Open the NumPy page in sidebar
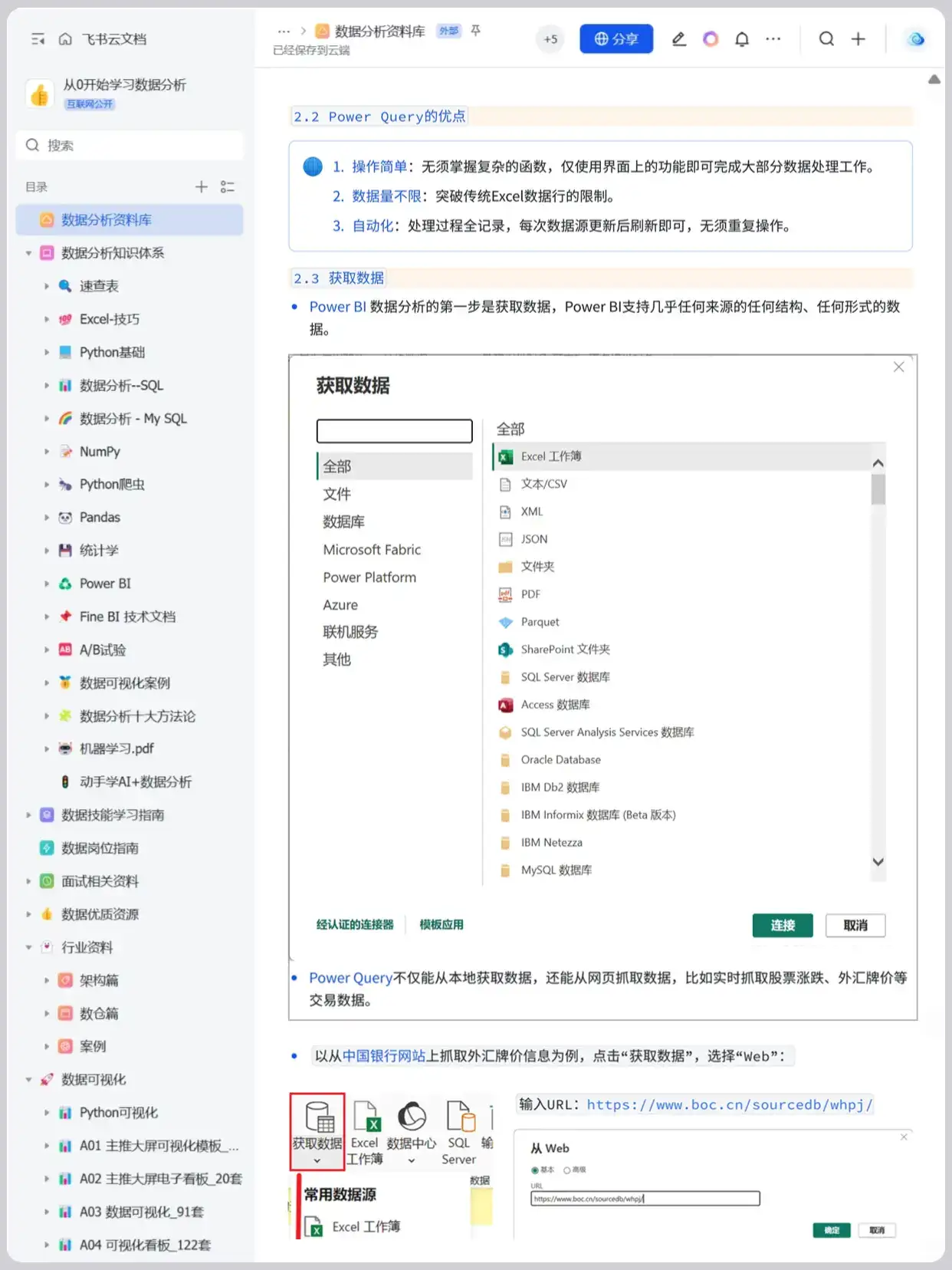952x1270 pixels. click(100, 452)
